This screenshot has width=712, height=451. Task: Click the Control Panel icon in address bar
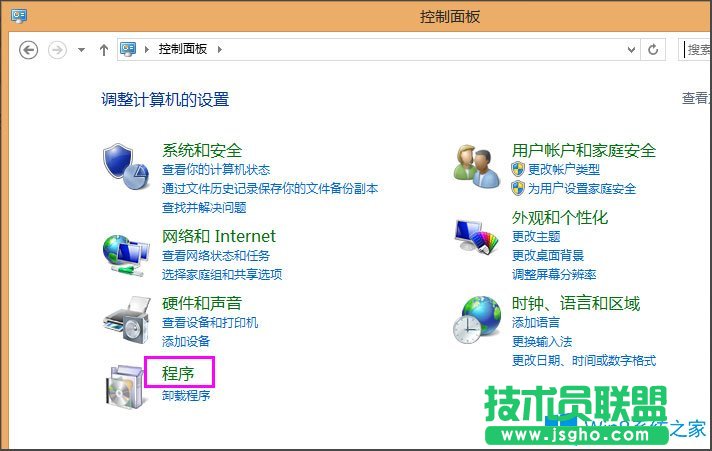click(x=128, y=49)
